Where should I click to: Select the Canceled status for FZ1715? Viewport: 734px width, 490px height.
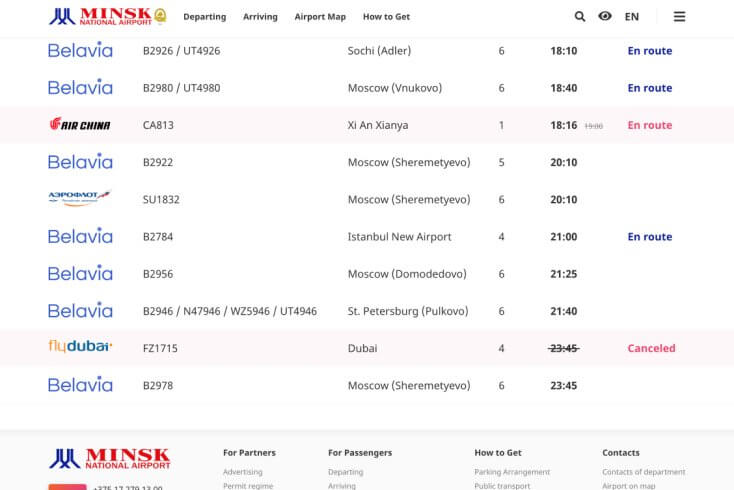(x=651, y=348)
